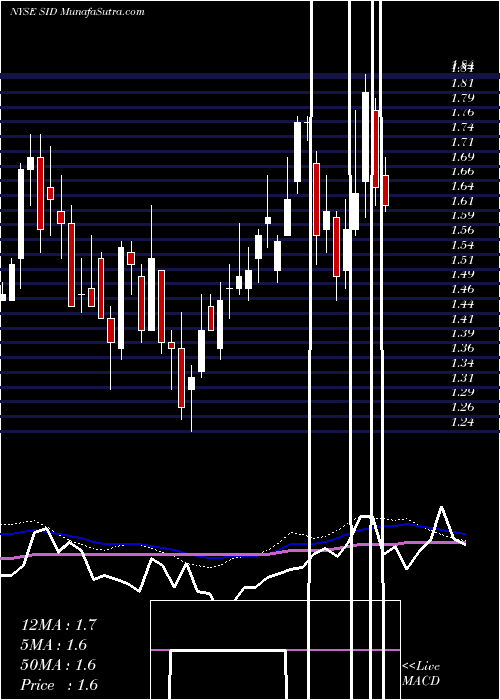The image size is (500, 700).
Task: Click the 50MA : 1.6 reading
Action: [58, 665]
